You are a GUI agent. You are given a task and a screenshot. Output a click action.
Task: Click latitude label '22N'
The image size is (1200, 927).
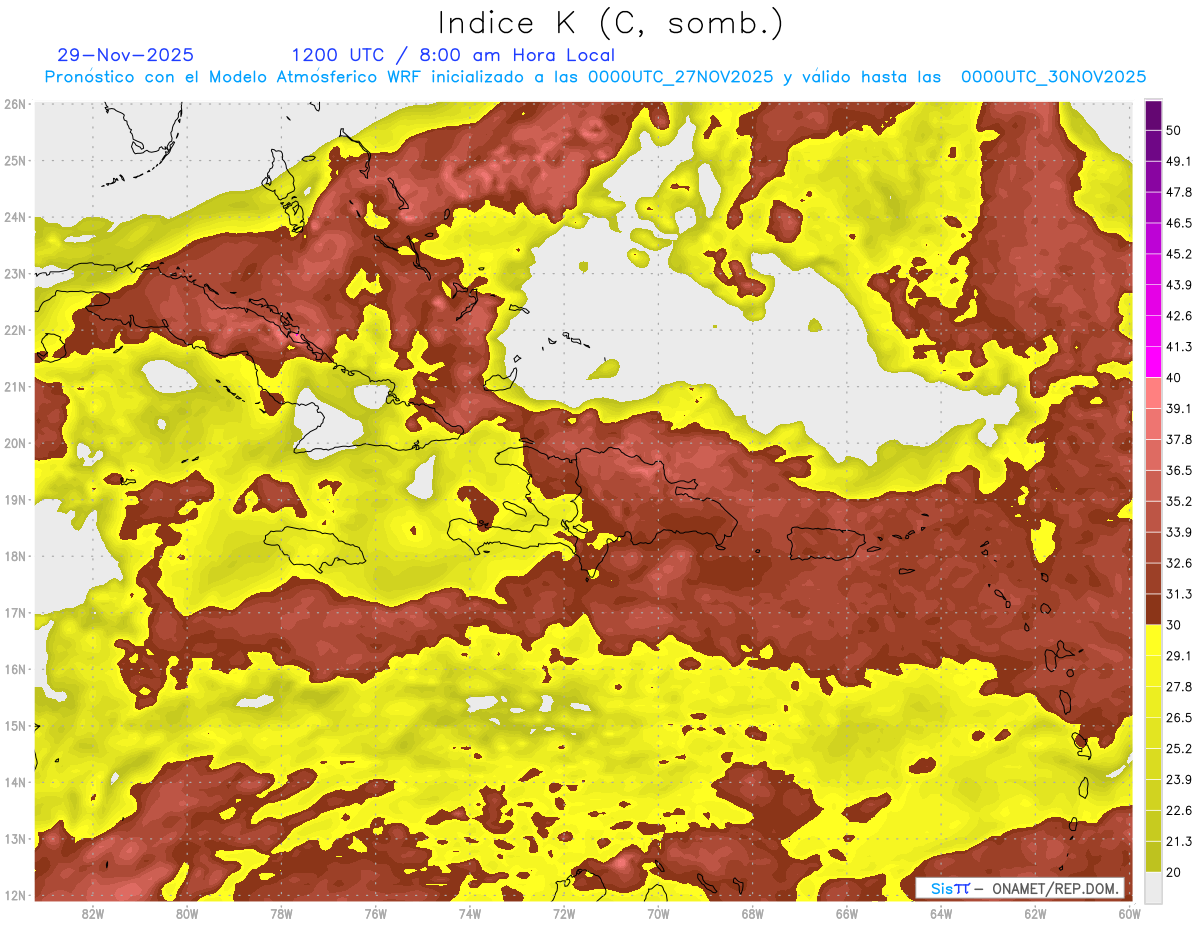(15, 330)
